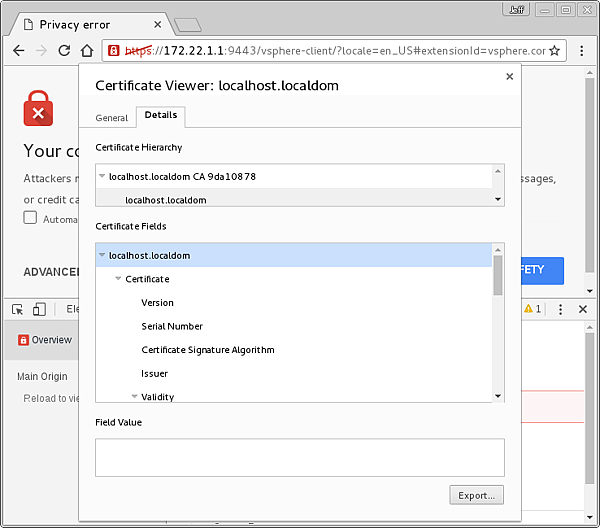Click the Jeff profile button
This screenshot has height=528, width=600.
(x=516, y=10)
